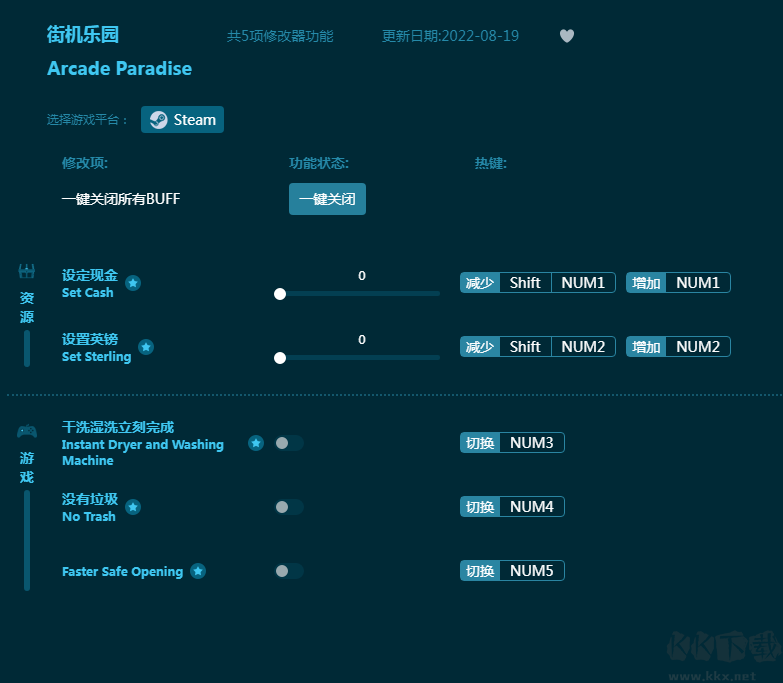The height and width of the screenshot is (683, 783).
Task: Click the 一键关闭所有BUFF text
Action: pyautogui.click(x=120, y=199)
